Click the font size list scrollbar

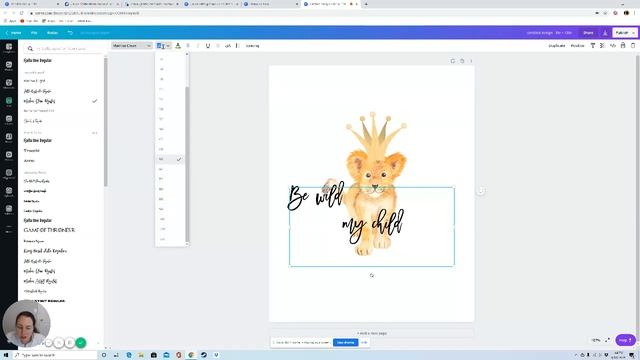[x=187, y=163]
